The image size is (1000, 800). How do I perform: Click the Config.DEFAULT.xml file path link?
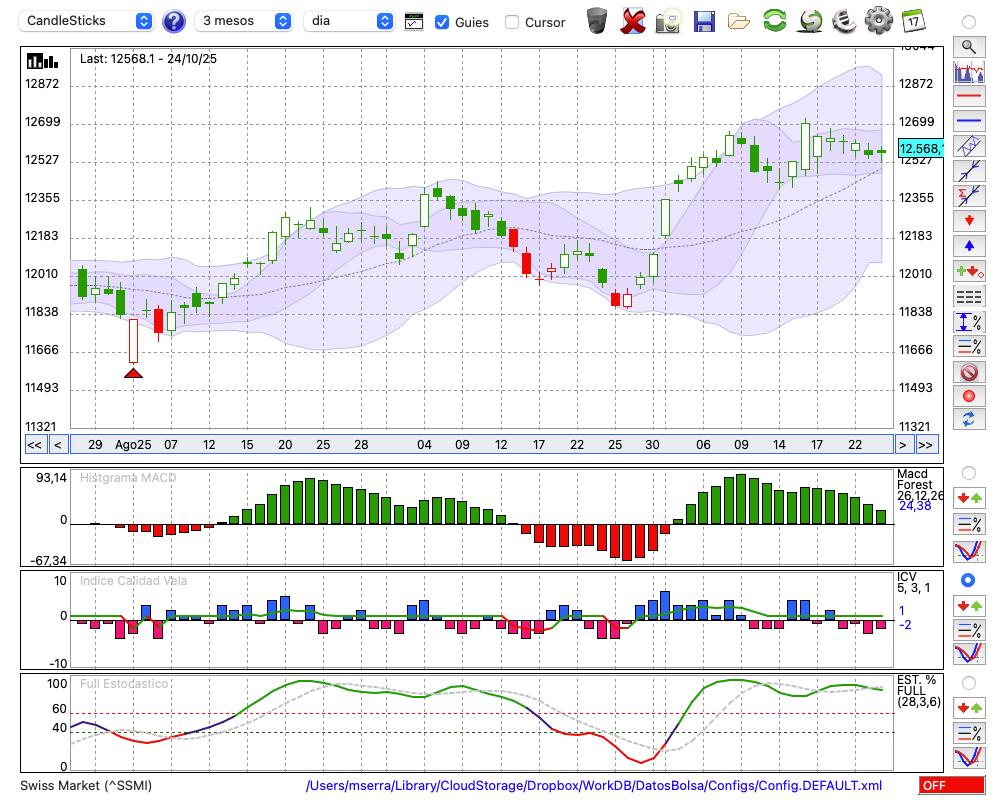tap(593, 786)
